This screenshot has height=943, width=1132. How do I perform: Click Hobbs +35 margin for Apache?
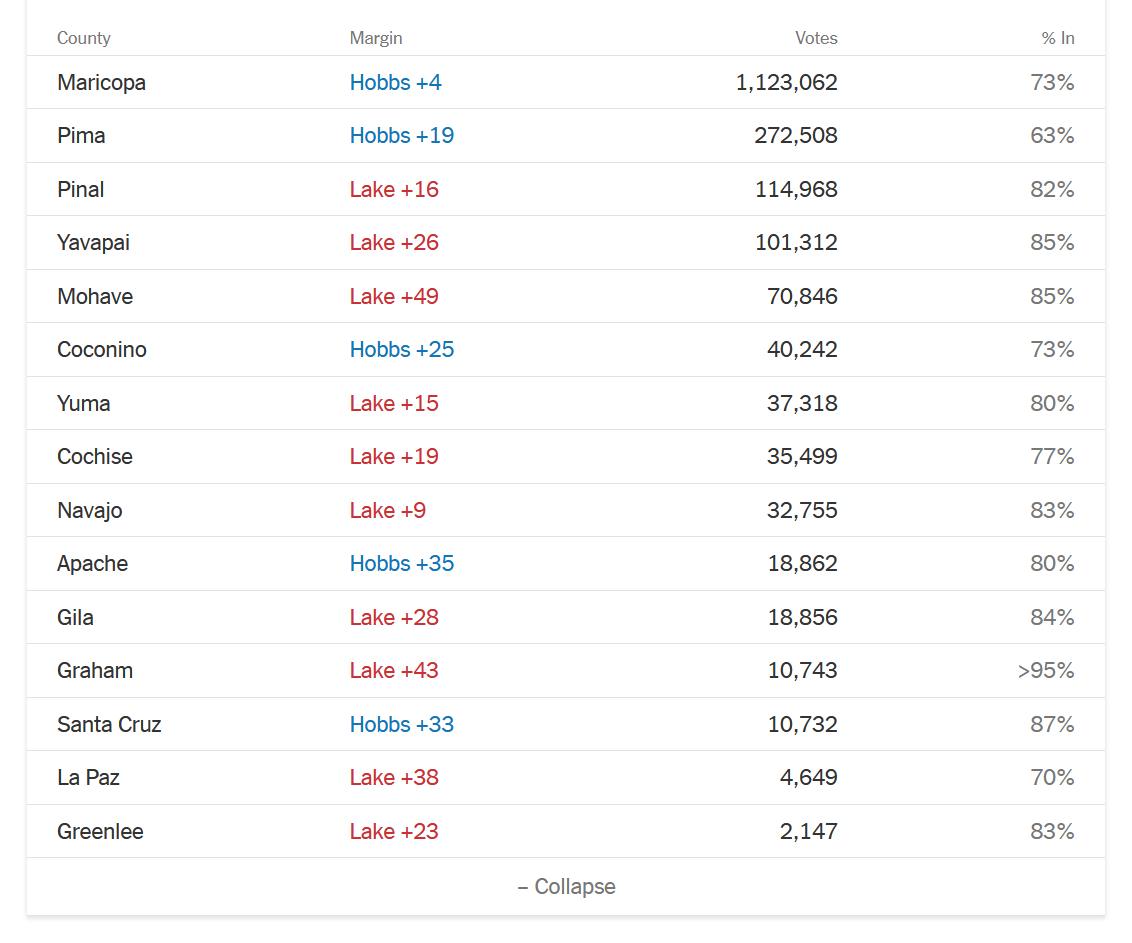(401, 564)
